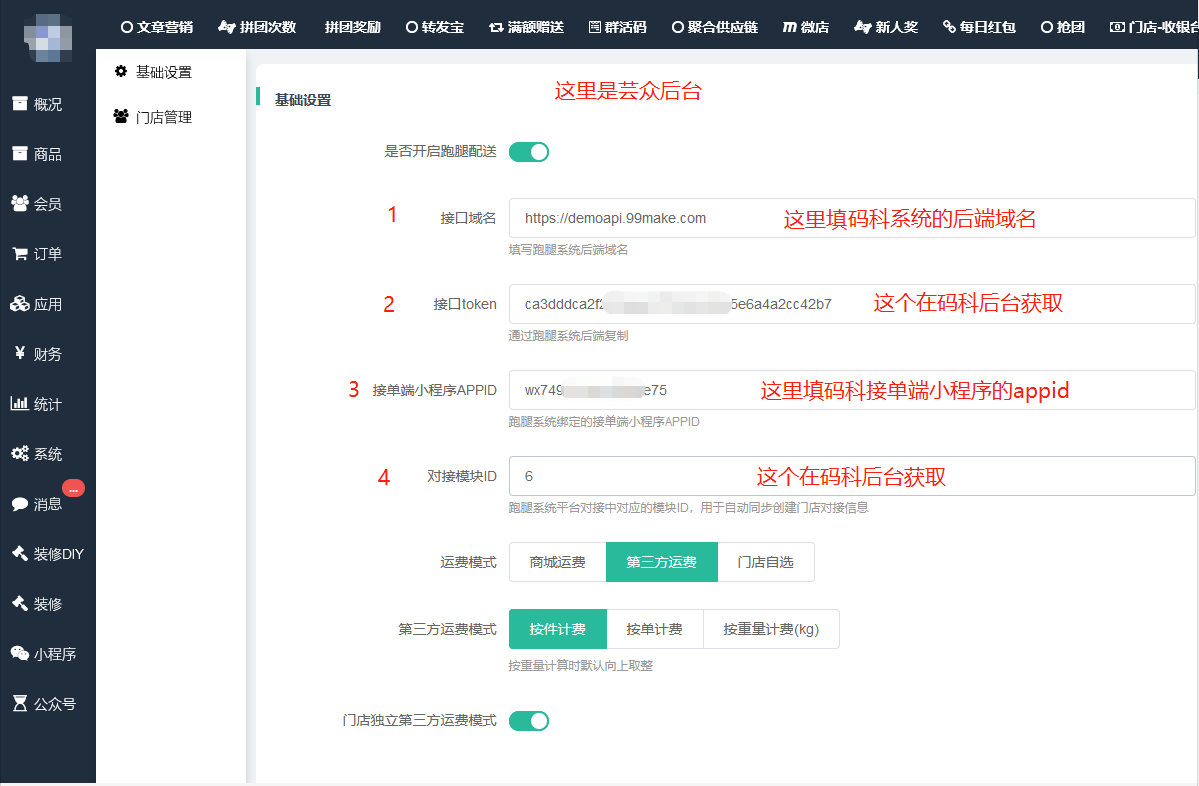Click the 每日红包 link icon
This screenshot has height=786, width=1199.
[x=949, y=27]
